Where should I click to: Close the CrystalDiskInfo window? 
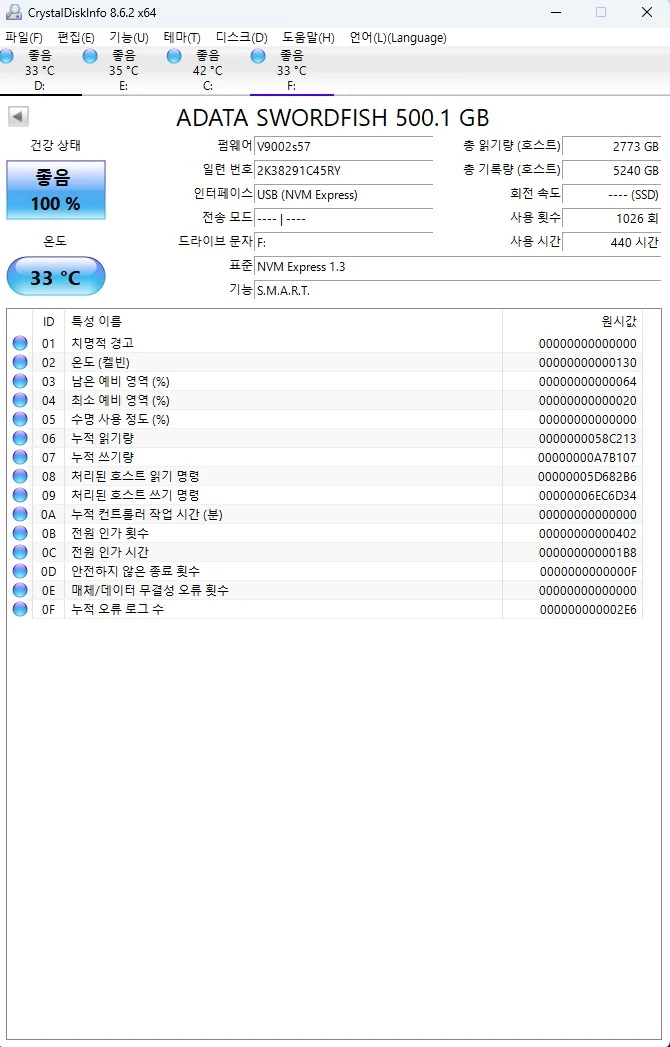(647, 12)
